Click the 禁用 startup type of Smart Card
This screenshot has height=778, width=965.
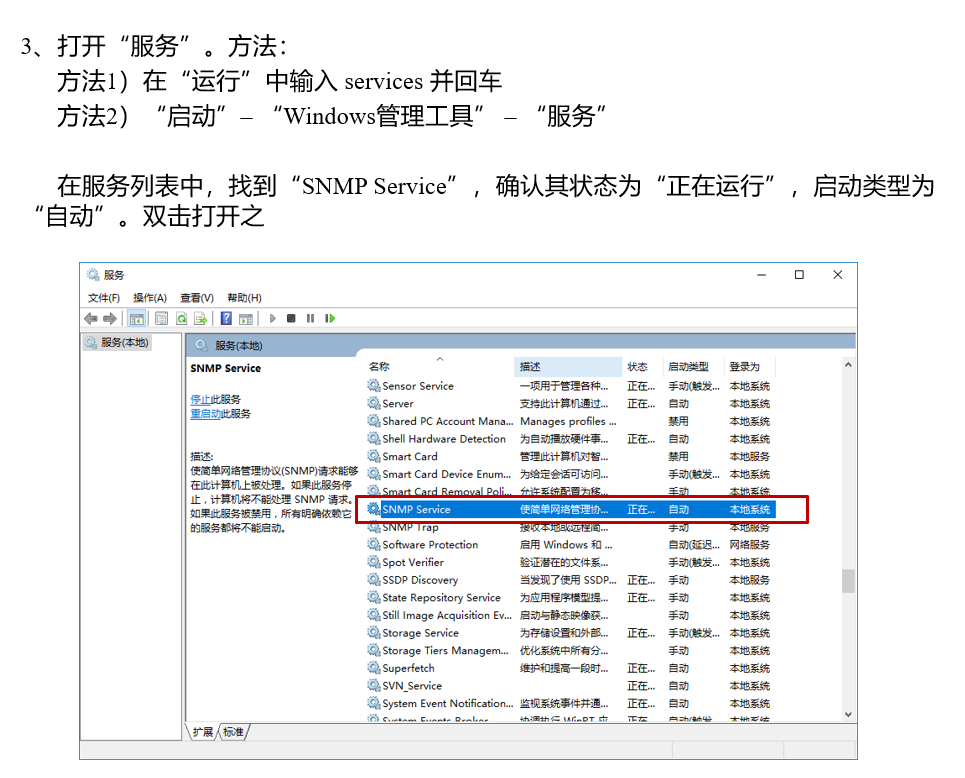[x=678, y=457]
